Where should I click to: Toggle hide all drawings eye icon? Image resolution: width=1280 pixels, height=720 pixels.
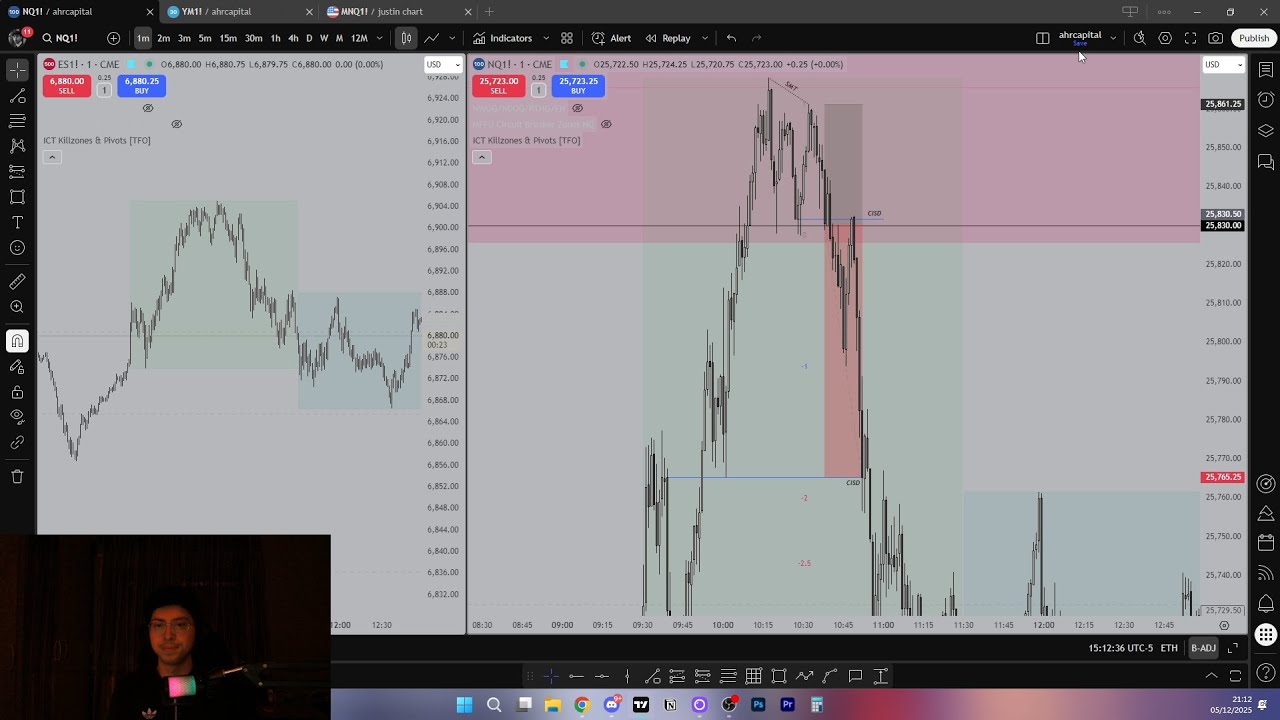[17, 417]
